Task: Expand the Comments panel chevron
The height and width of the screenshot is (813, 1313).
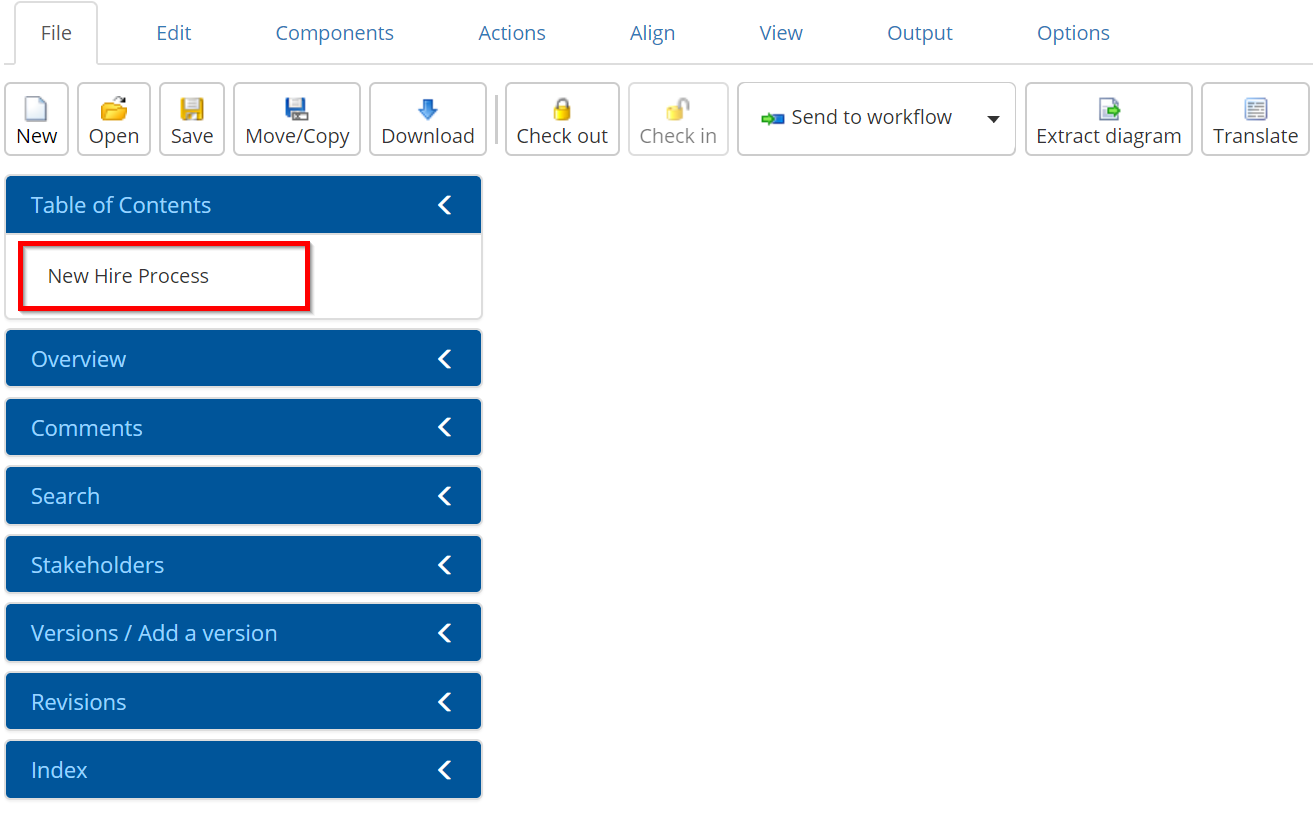Action: (445, 427)
